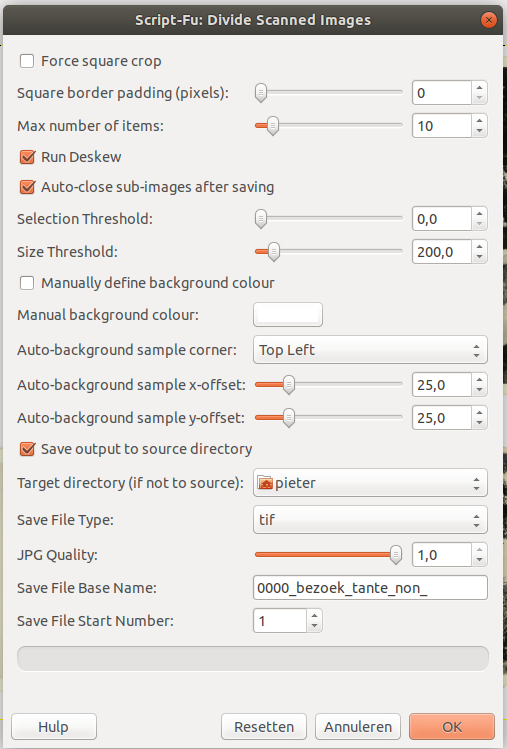Toggle Auto-close sub-images after saving
Viewport: 507px width, 749px height.
pos(27,187)
